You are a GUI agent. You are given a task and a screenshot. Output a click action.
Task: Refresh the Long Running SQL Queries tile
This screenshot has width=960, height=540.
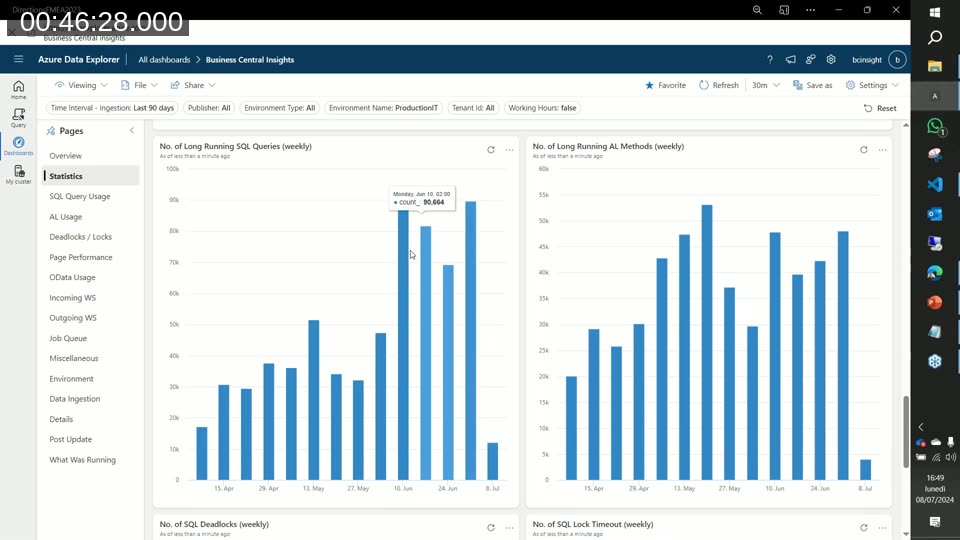(490, 149)
